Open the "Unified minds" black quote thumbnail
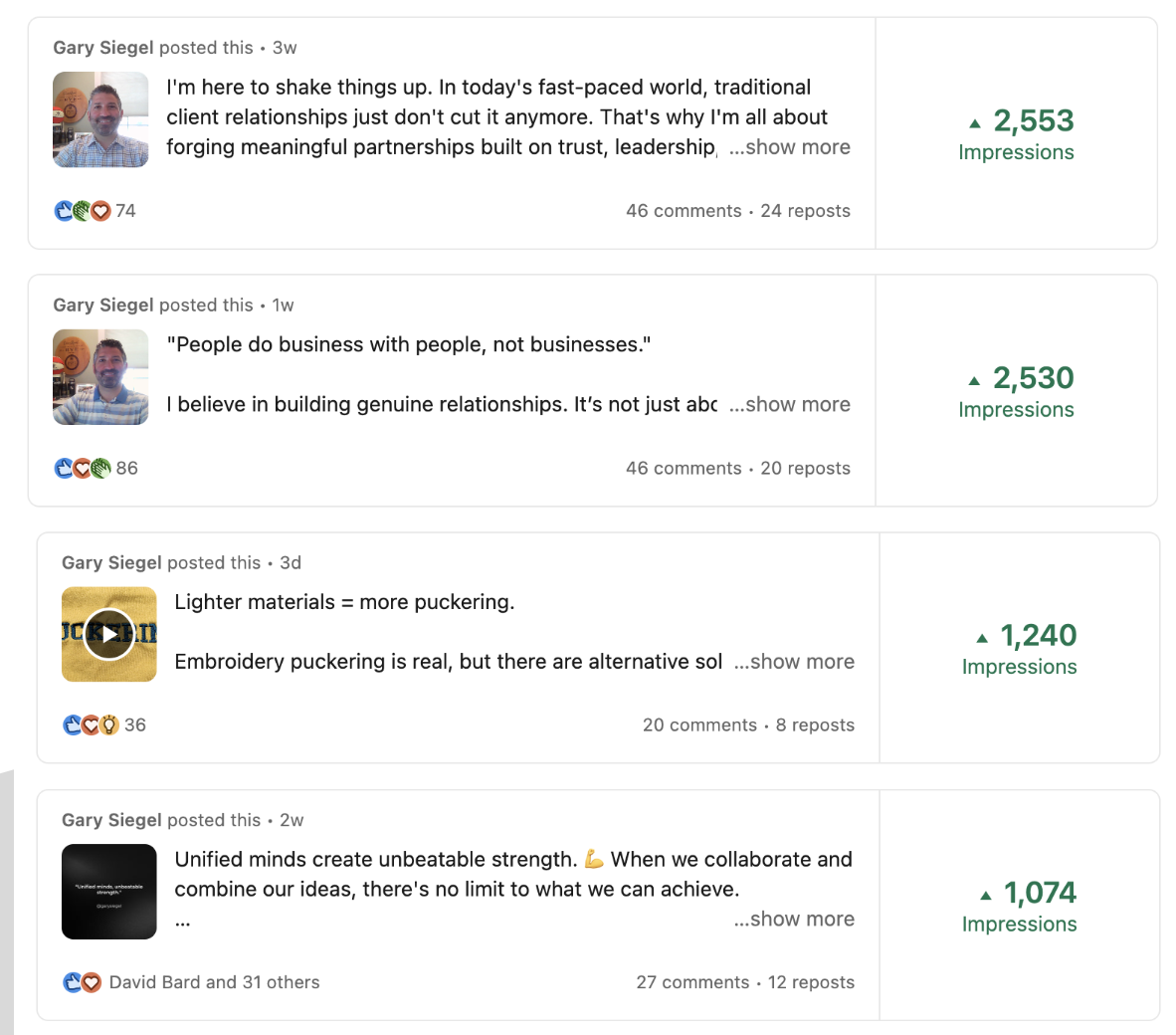 coord(109,892)
